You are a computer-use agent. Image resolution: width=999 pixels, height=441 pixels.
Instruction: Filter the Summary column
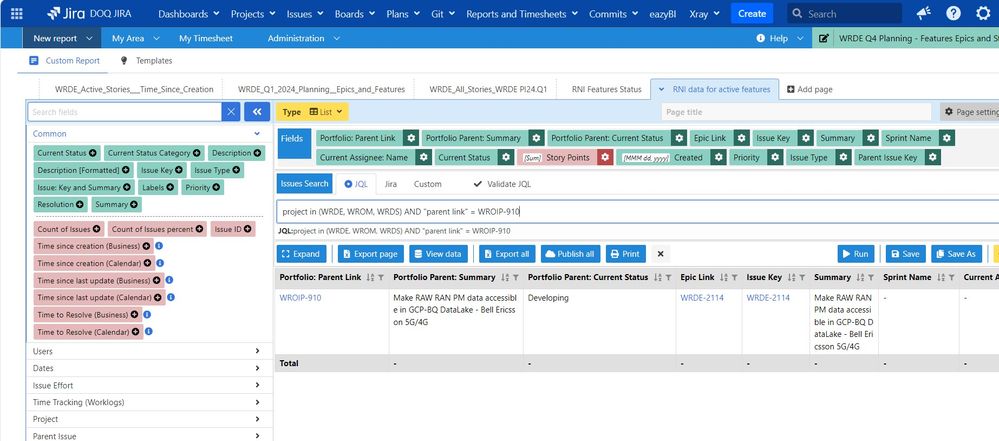(x=871, y=278)
